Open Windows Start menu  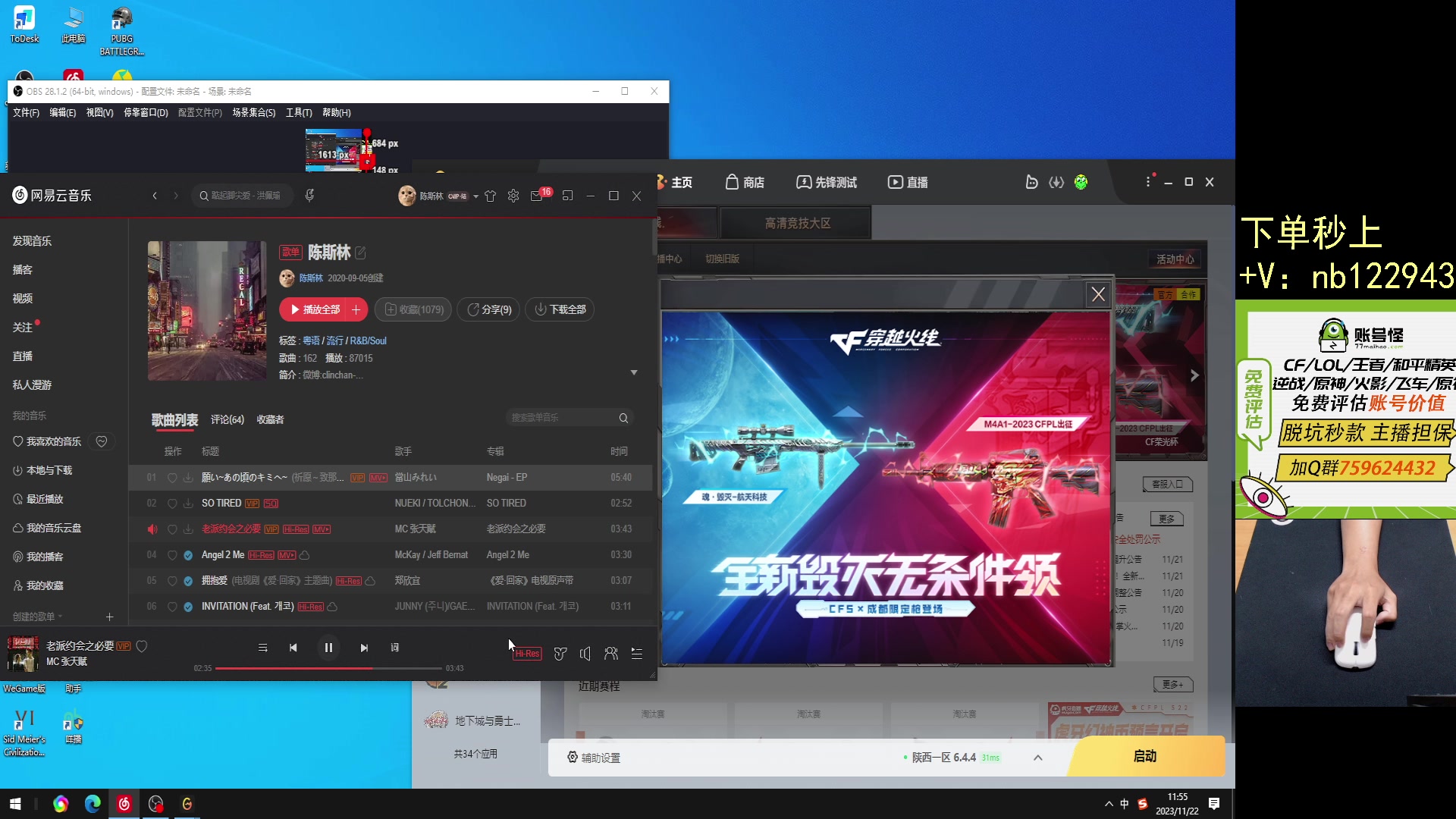[15, 804]
